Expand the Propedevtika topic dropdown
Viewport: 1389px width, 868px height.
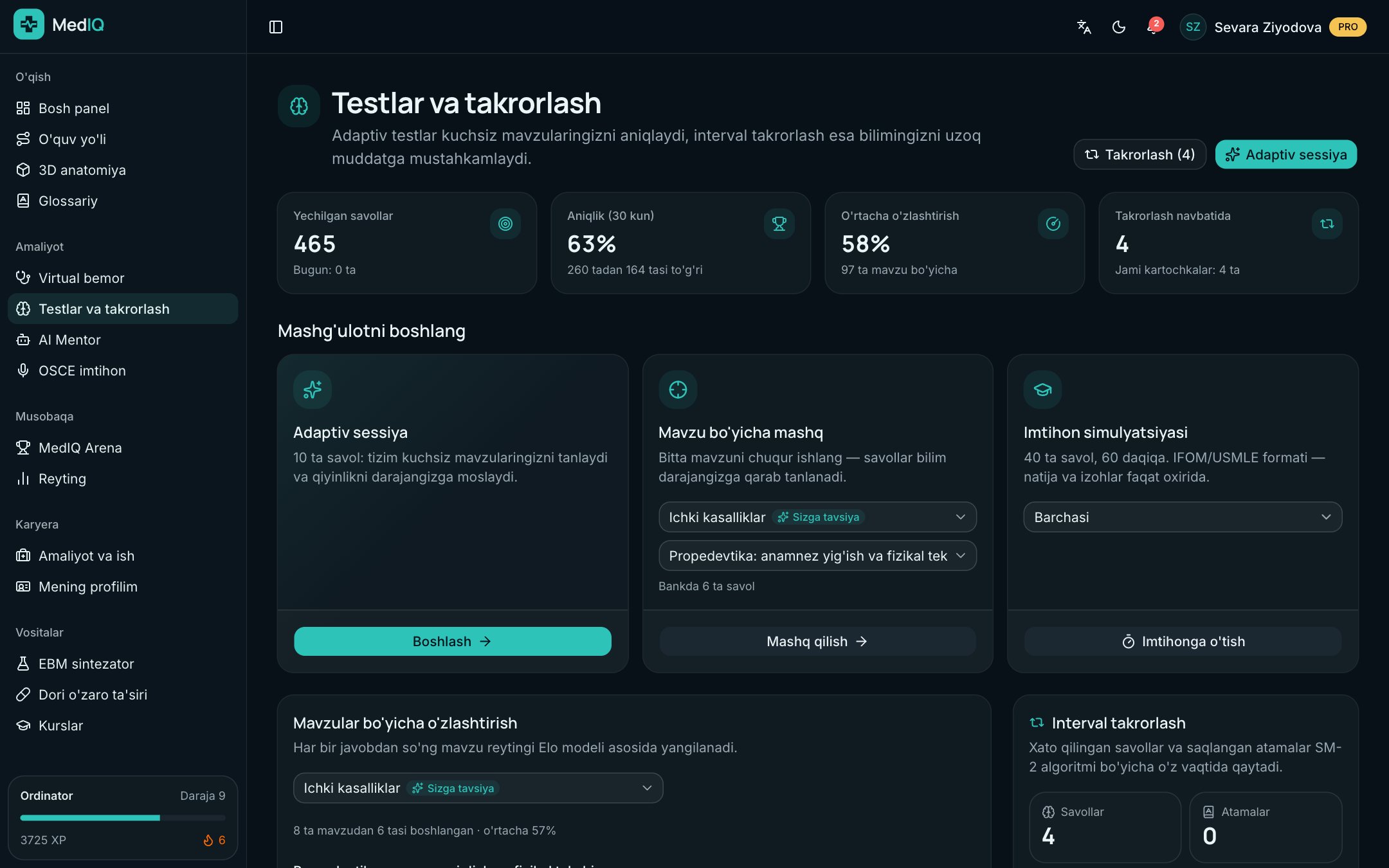(x=817, y=556)
